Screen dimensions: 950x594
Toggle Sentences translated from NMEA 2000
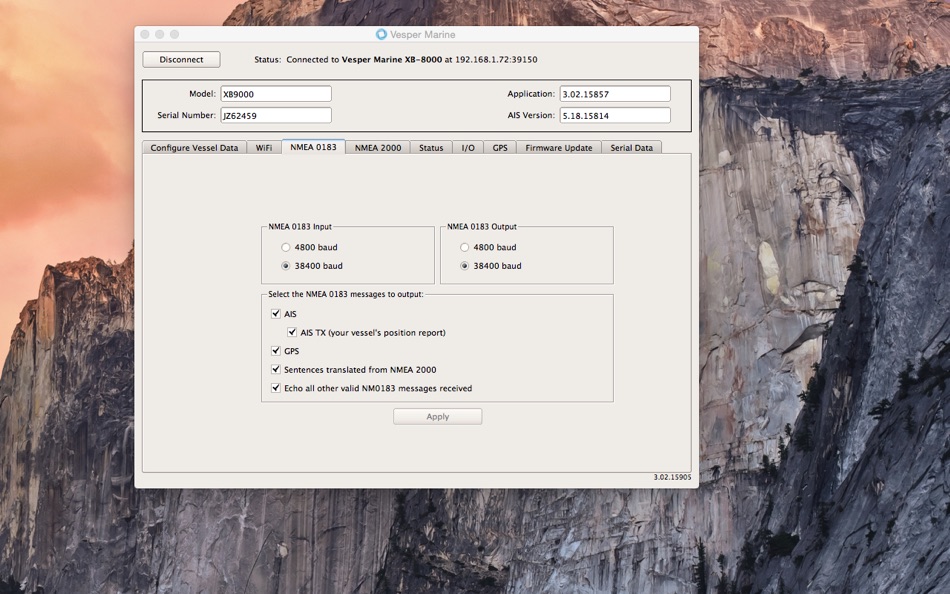276,369
